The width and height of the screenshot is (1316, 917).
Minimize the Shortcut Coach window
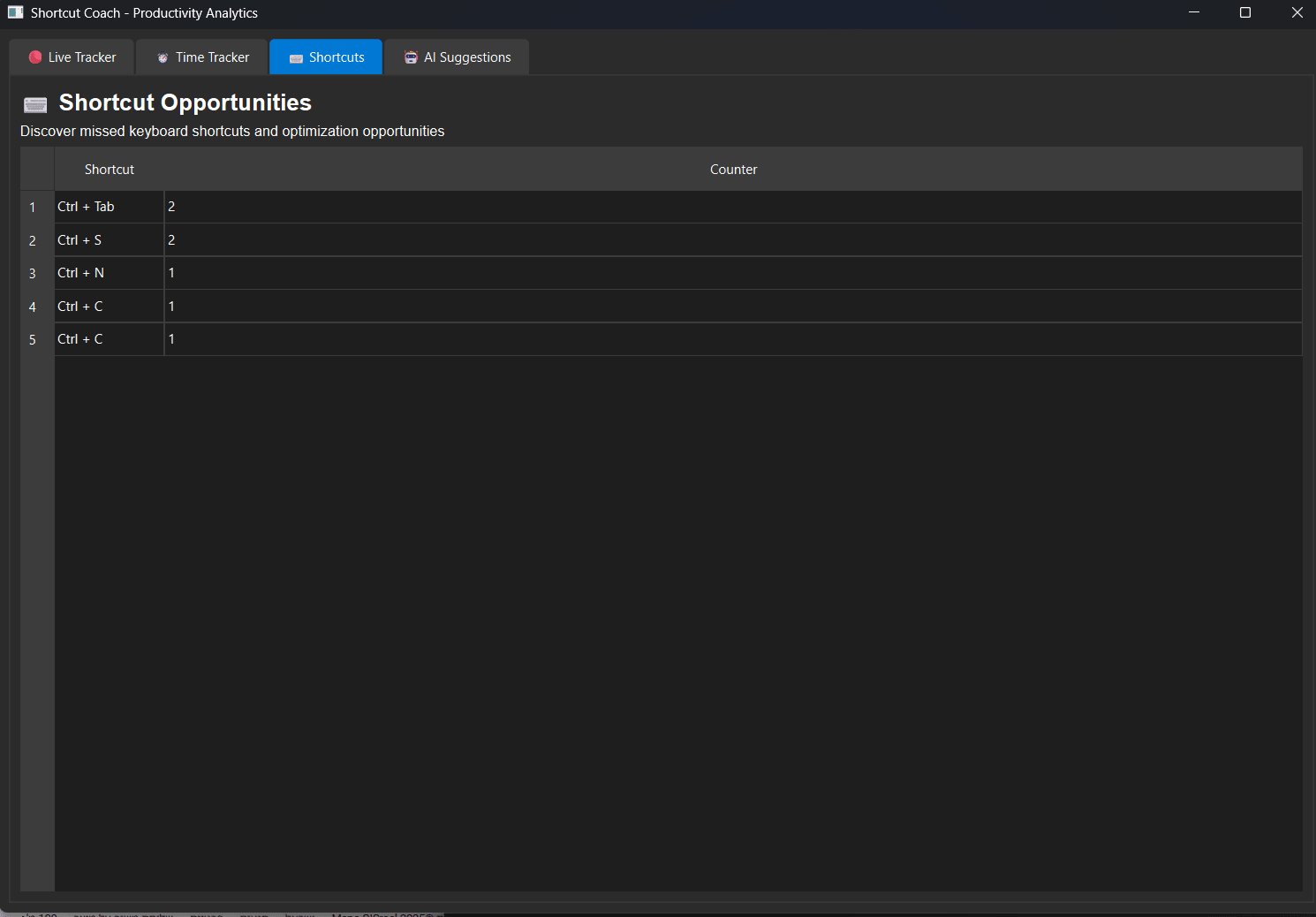[x=1194, y=12]
